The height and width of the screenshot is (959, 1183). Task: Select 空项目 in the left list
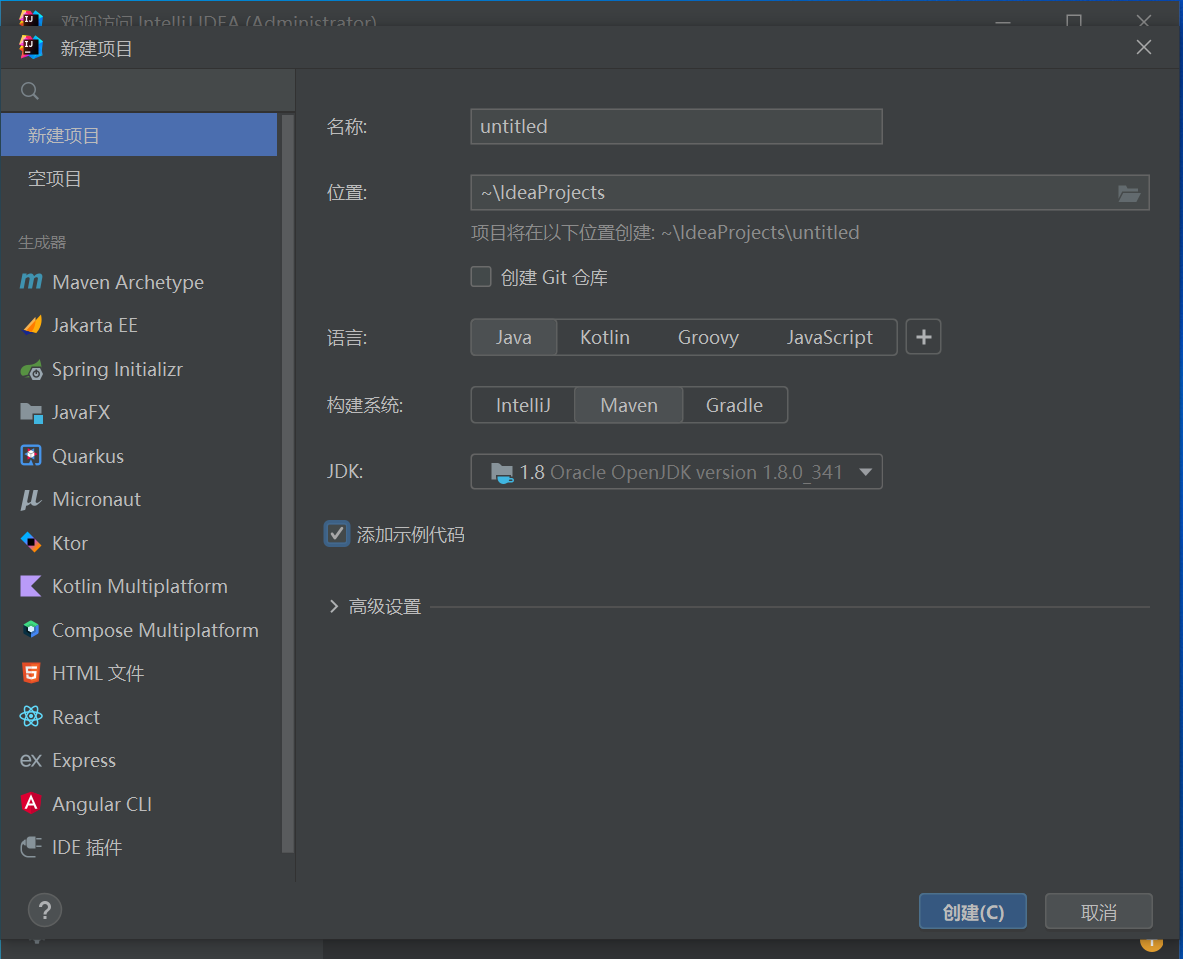click(x=55, y=179)
